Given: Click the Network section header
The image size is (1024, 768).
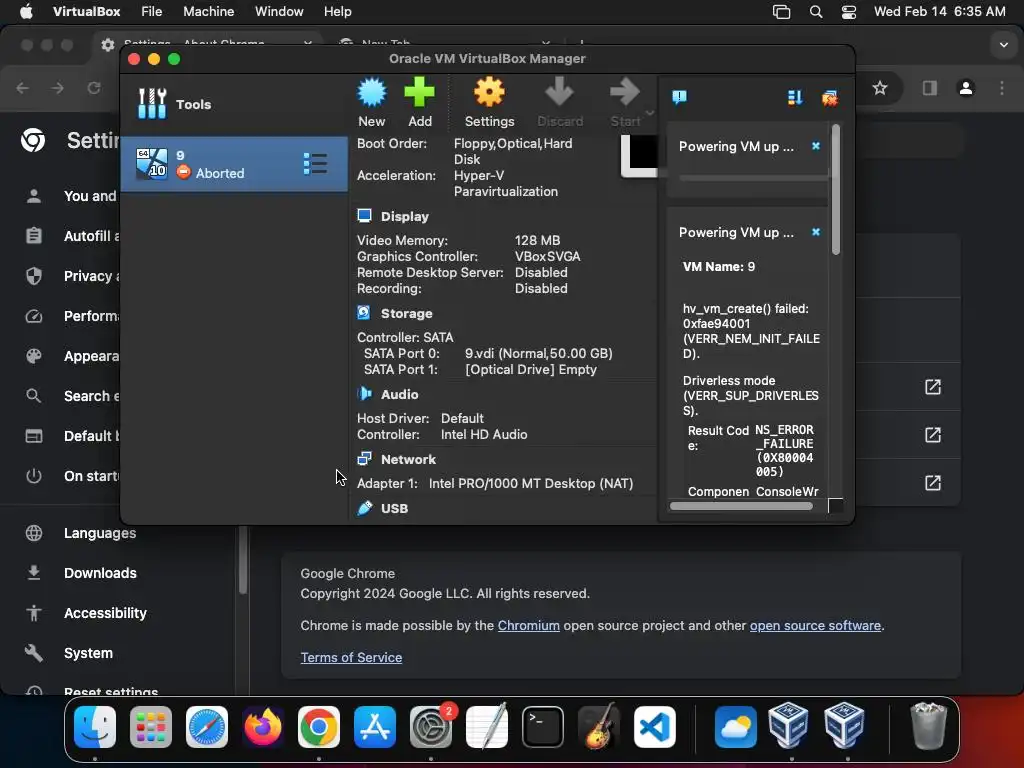Looking at the screenshot, I should pos(408,459).
